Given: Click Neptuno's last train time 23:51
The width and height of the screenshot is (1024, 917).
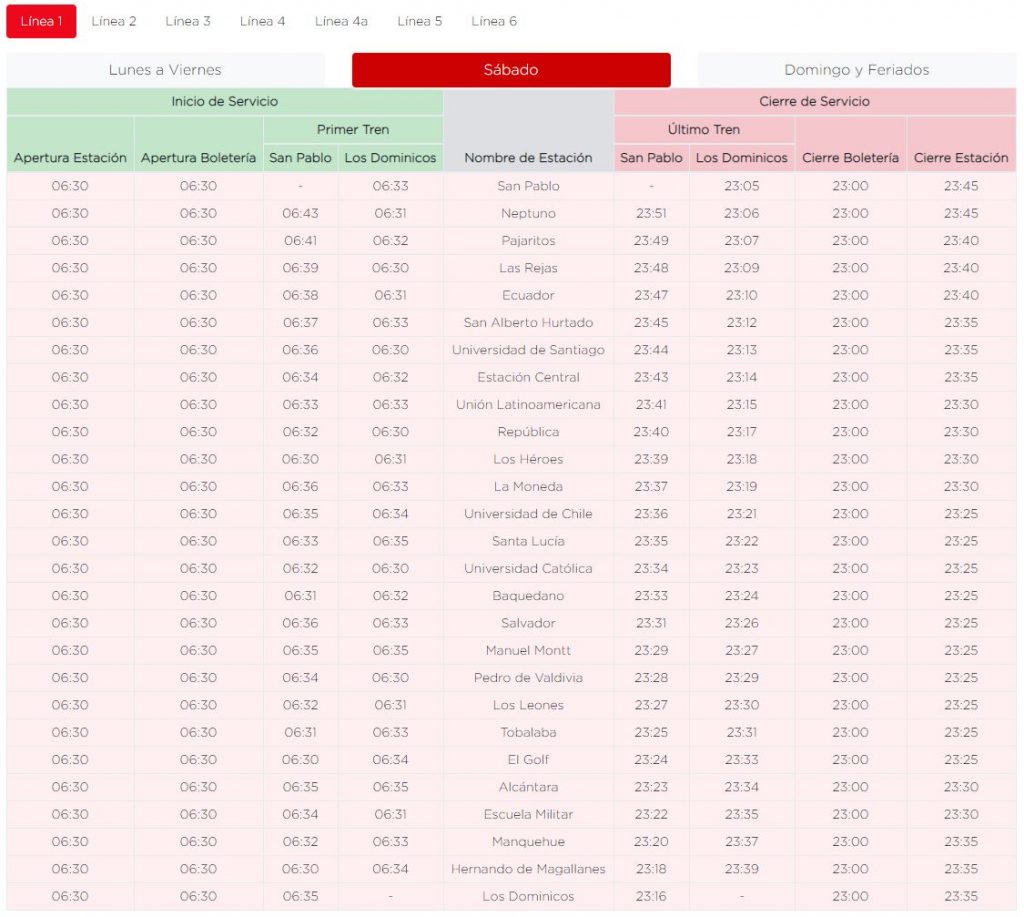Looking at the screenshot, I should [x=651, y=214].
